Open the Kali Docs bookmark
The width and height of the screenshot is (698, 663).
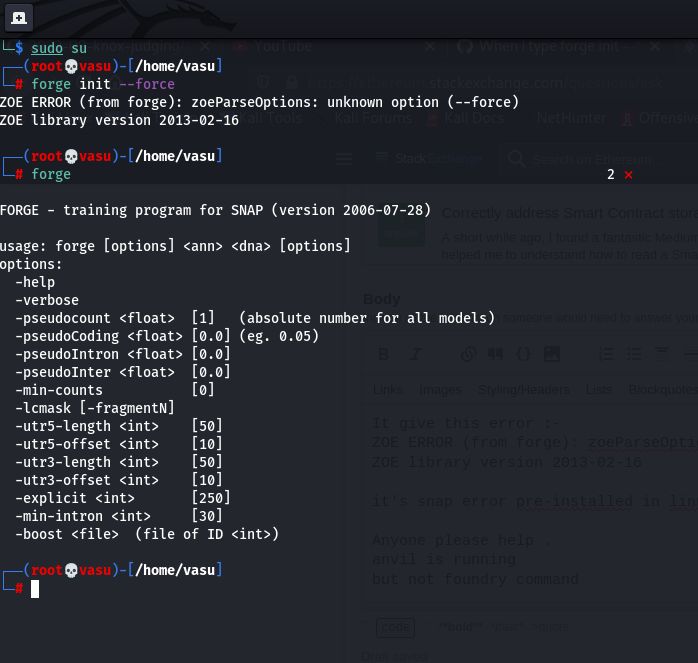(x=466, y=118)
